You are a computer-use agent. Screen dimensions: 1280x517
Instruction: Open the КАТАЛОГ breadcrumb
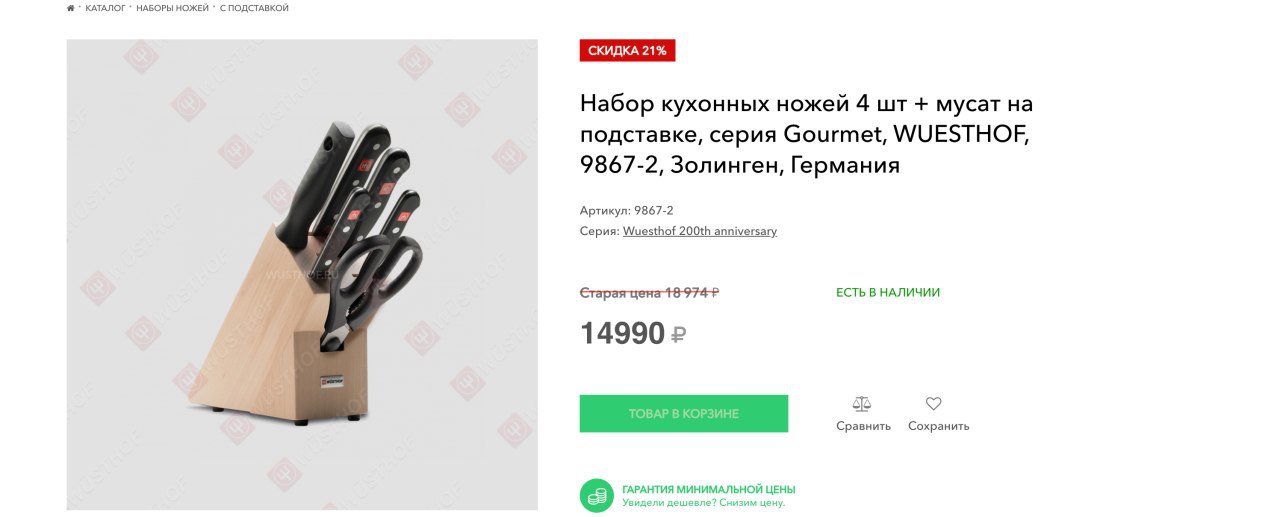point(106,8)
